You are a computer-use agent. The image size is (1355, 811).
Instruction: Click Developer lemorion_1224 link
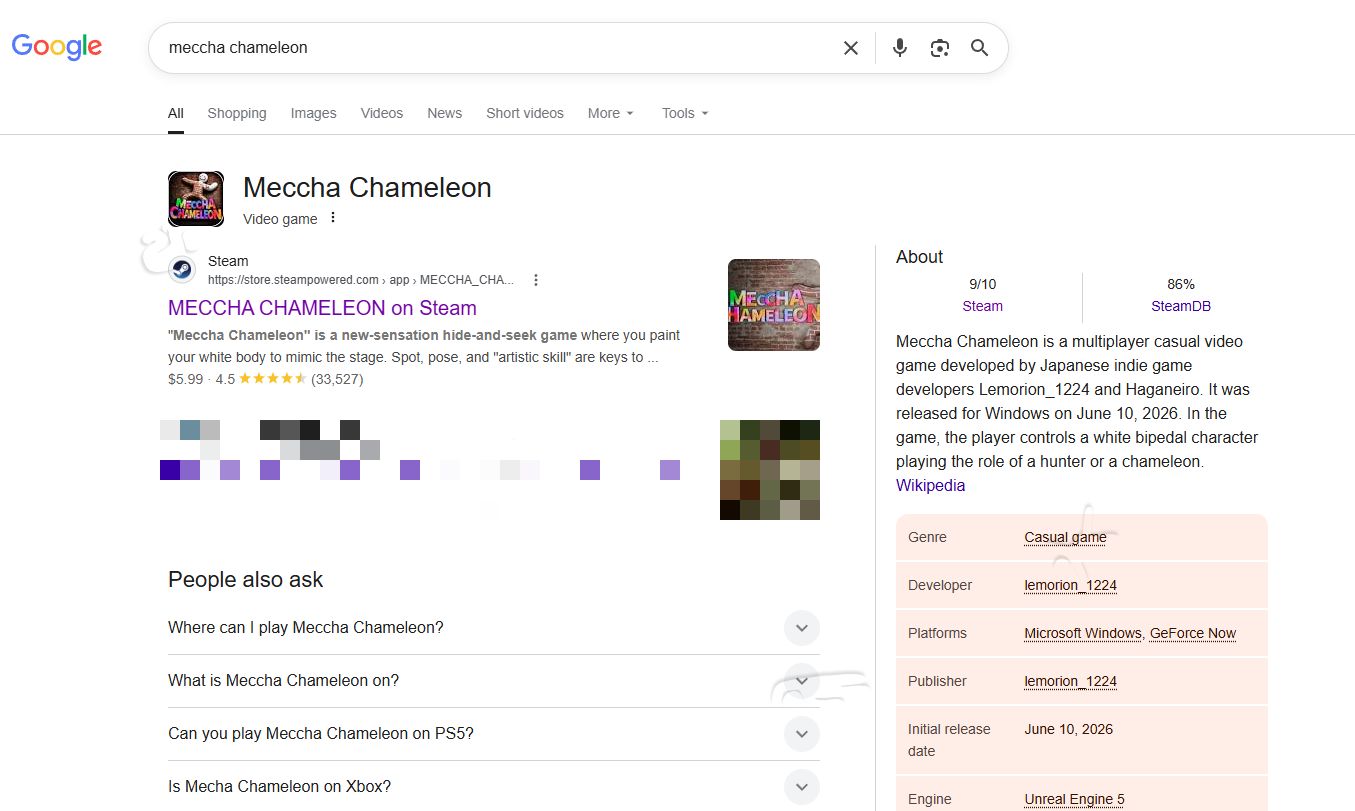(1071, 585)
